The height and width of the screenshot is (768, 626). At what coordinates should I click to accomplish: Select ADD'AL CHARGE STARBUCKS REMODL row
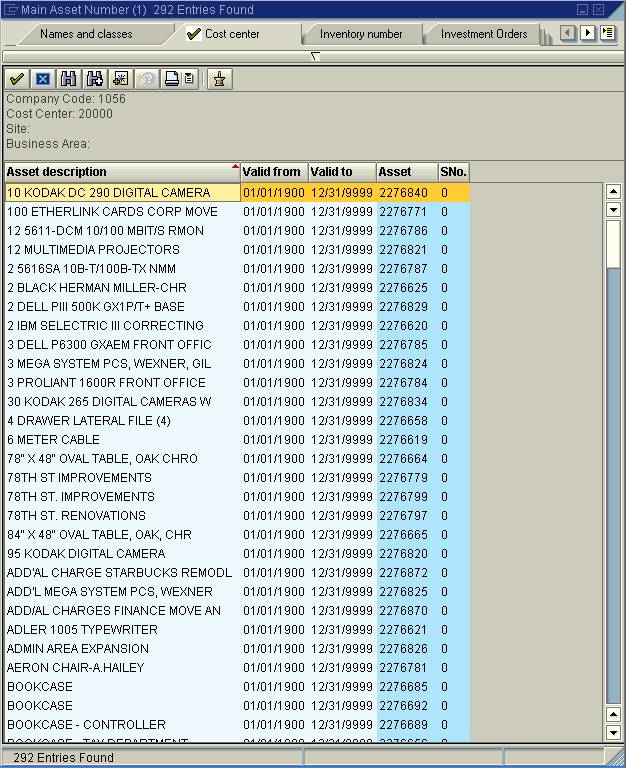[x=238, y=573]
